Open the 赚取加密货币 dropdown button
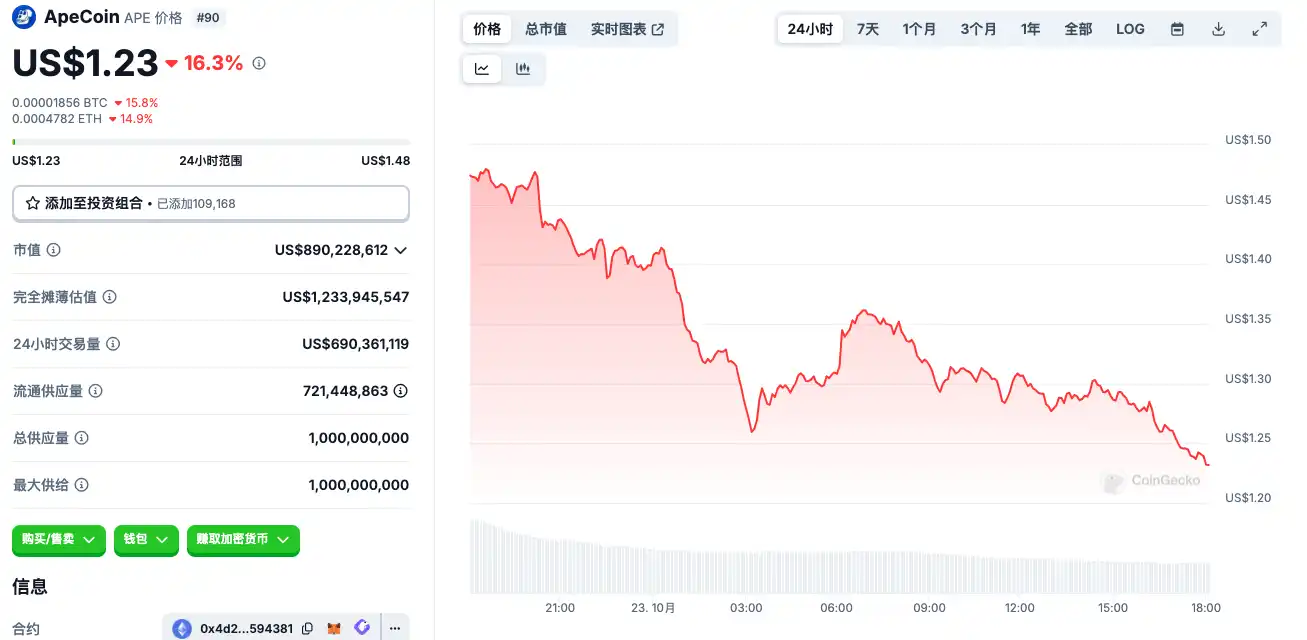Screen dimensions: 1307x640 coord(243,539)
